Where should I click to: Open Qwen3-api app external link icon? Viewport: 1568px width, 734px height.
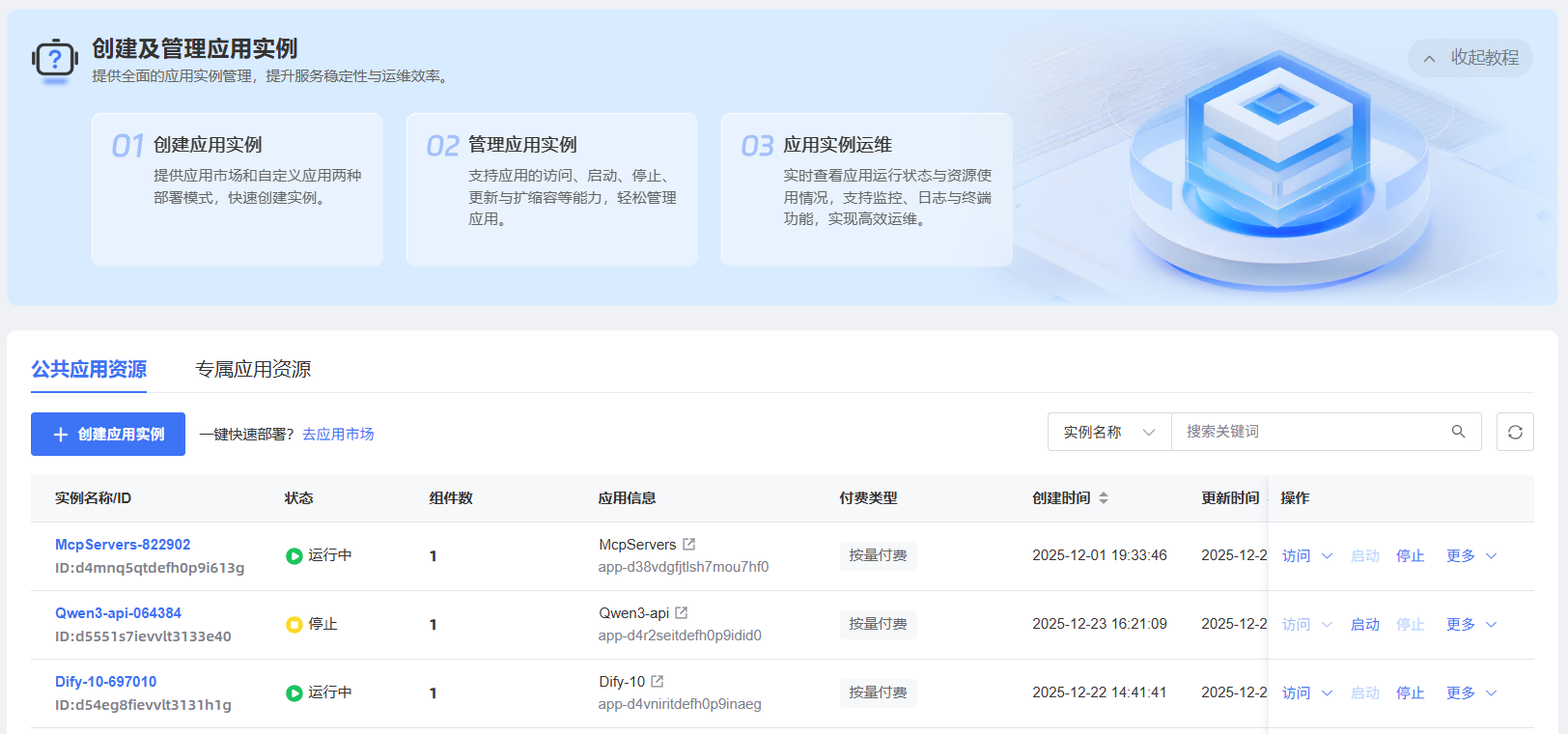(681, 613)
